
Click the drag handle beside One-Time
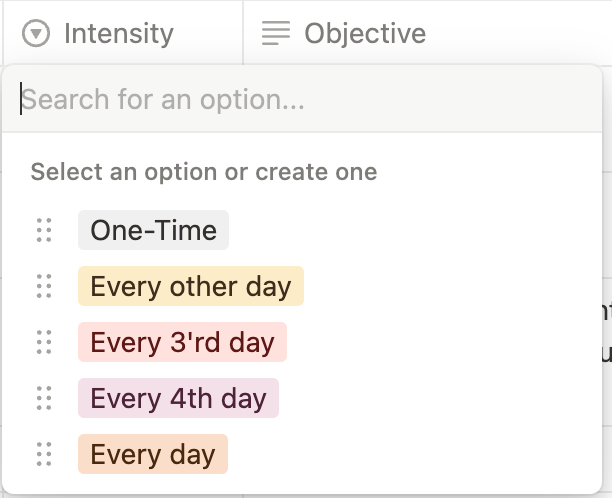pos(44,230)
